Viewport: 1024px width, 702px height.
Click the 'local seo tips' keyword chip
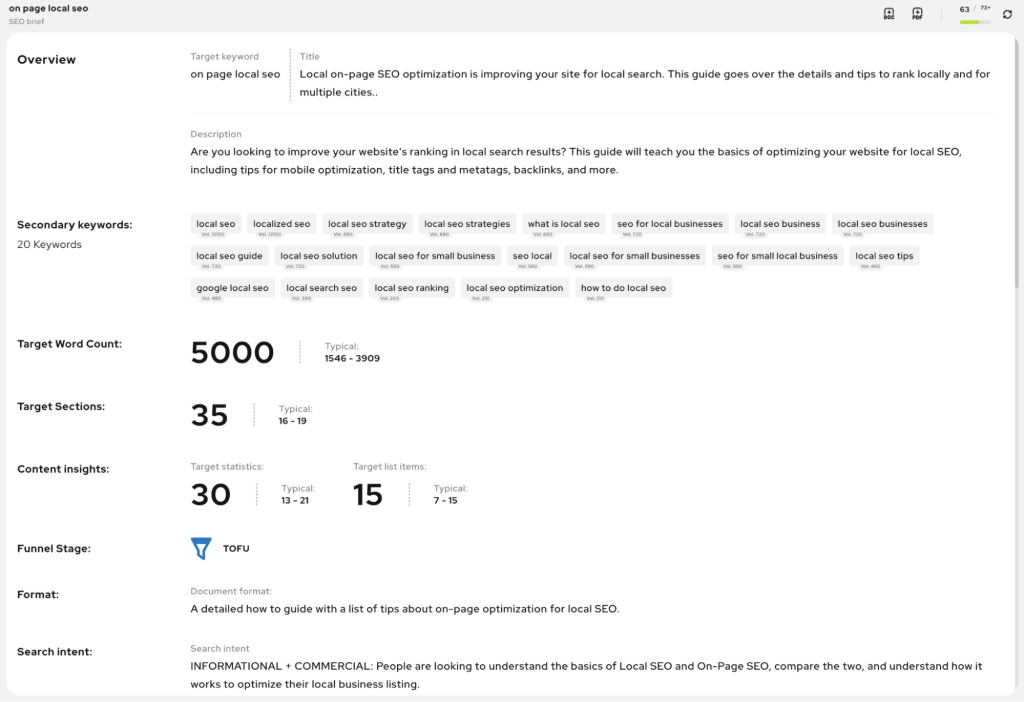point(884,256)
